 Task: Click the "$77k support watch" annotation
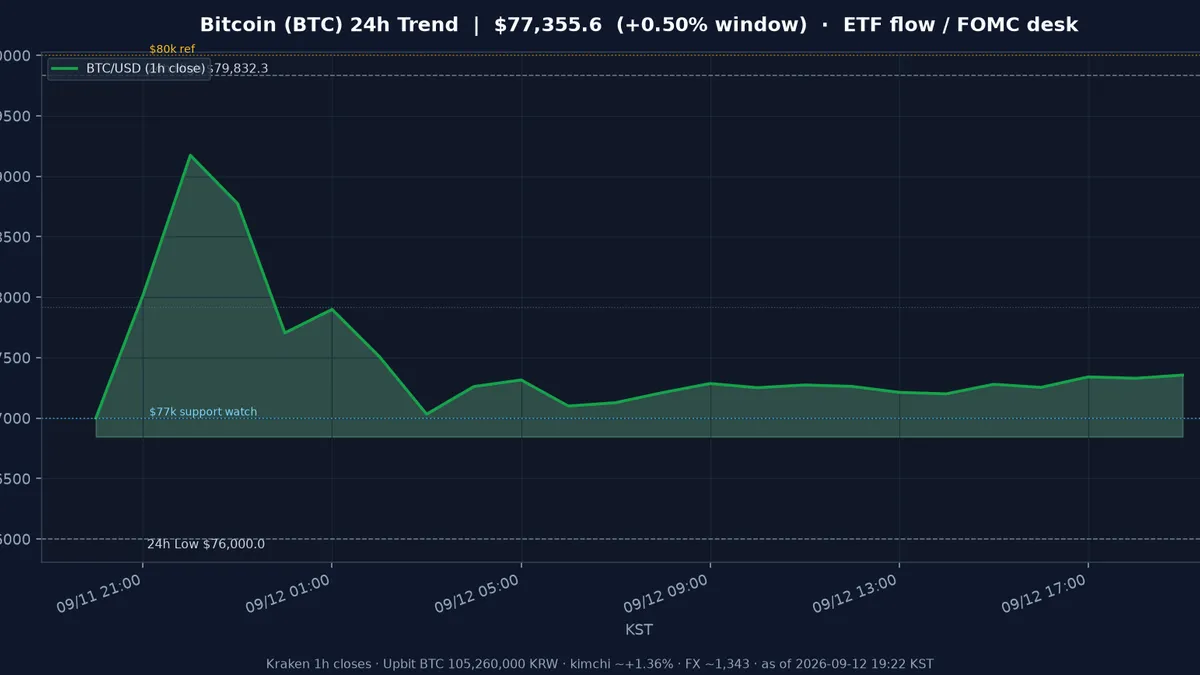tap(203, 412)
